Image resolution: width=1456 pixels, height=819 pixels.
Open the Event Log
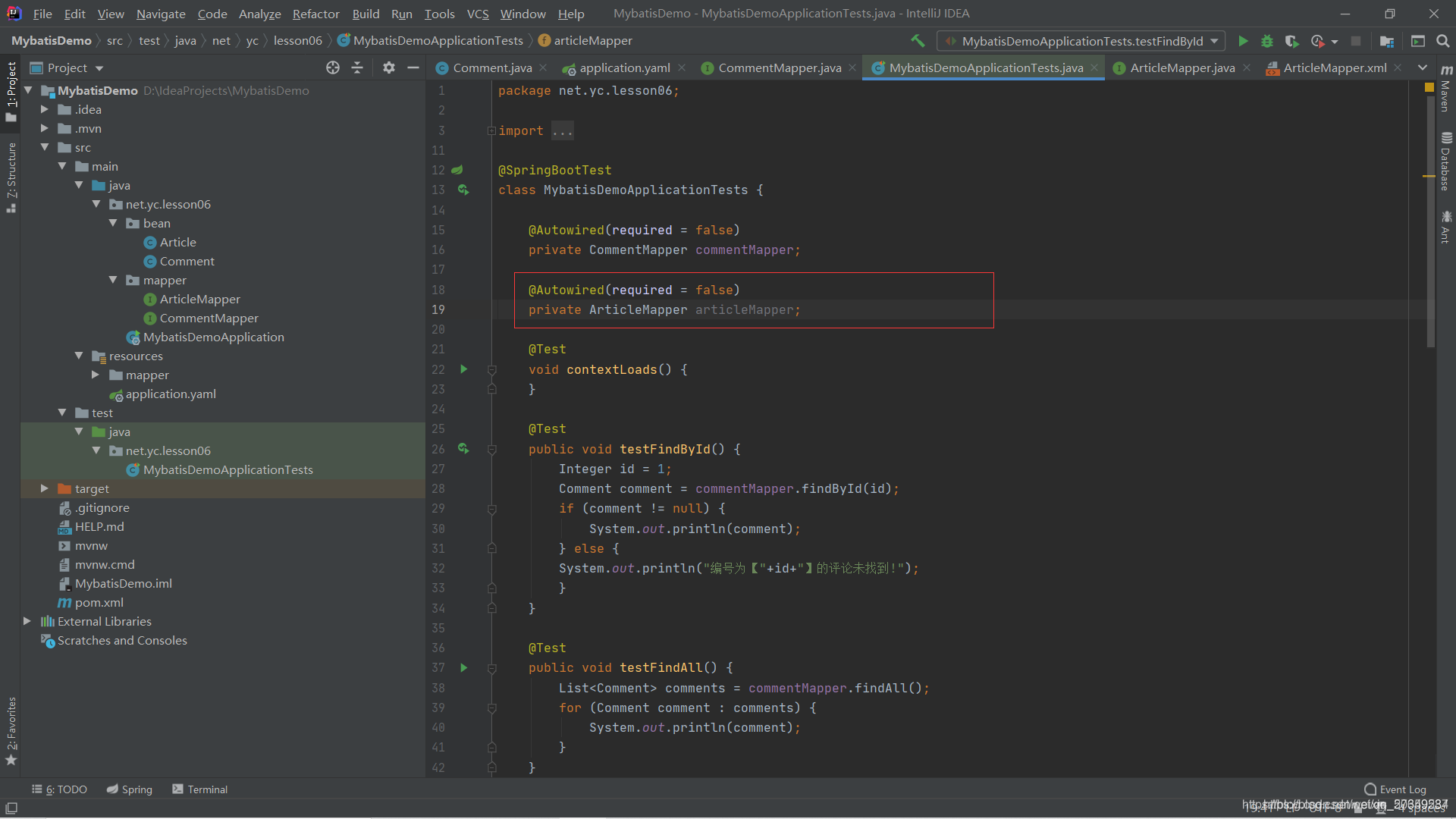coord(1395,789)
